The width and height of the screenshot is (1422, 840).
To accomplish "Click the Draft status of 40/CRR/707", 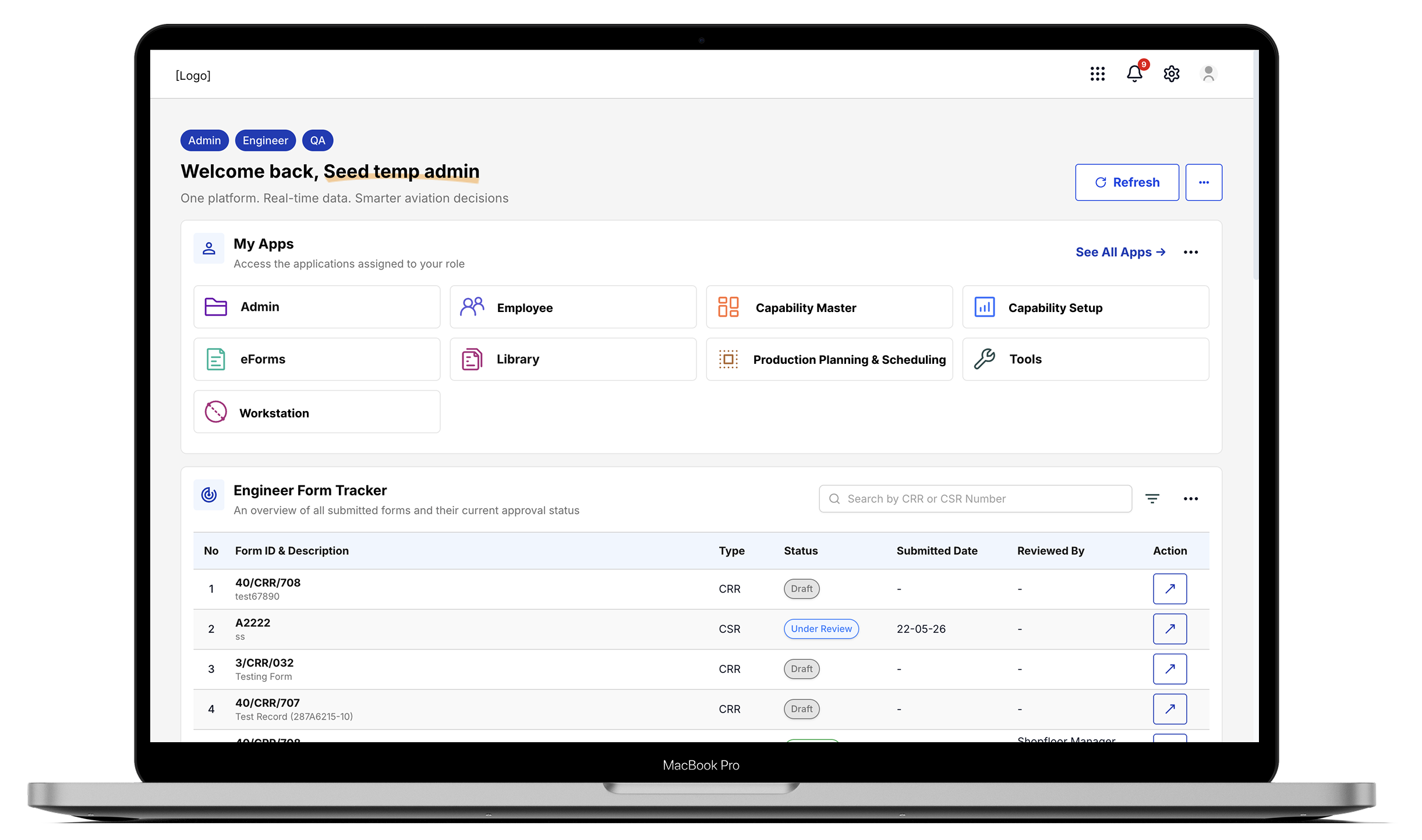I will tap(802, 709).
